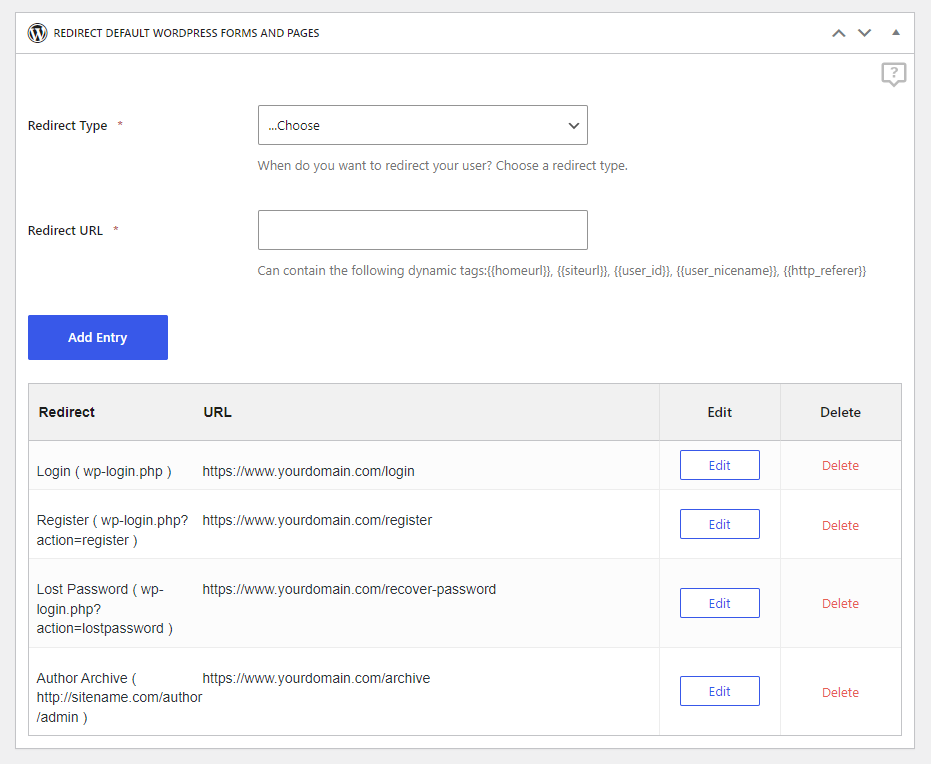Edit the Author Archive redirect entry
The width and height of the screenshot is (931, 764).
tap(720, 691)
